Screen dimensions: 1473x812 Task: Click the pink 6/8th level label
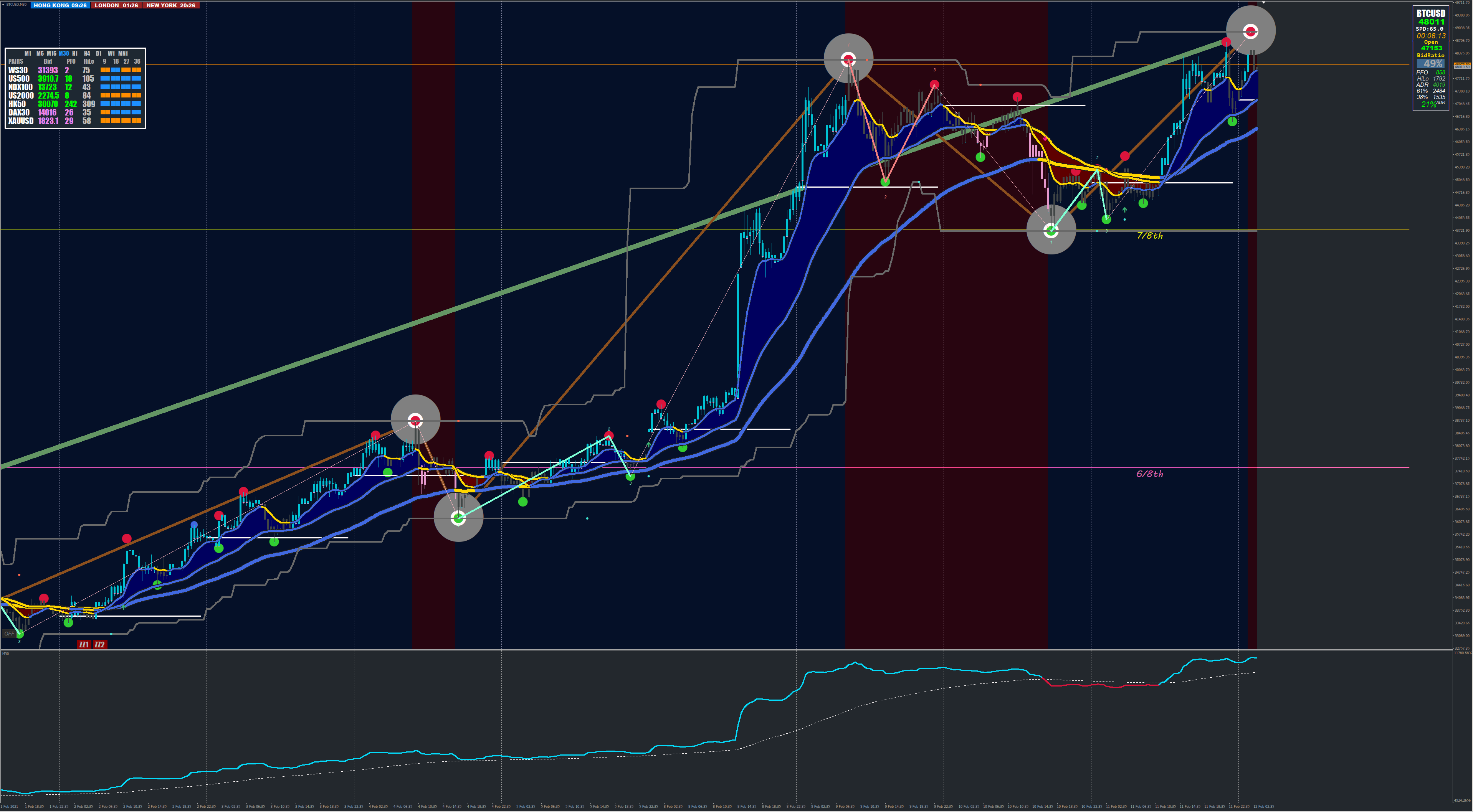1149,474
